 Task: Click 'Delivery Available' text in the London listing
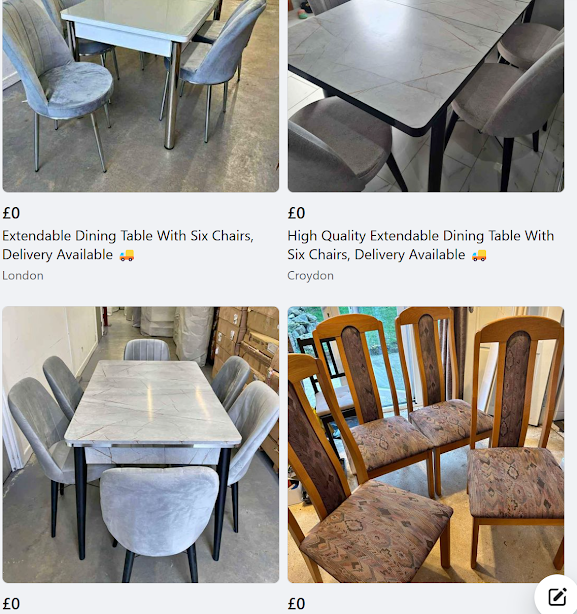tap(58, 255)
